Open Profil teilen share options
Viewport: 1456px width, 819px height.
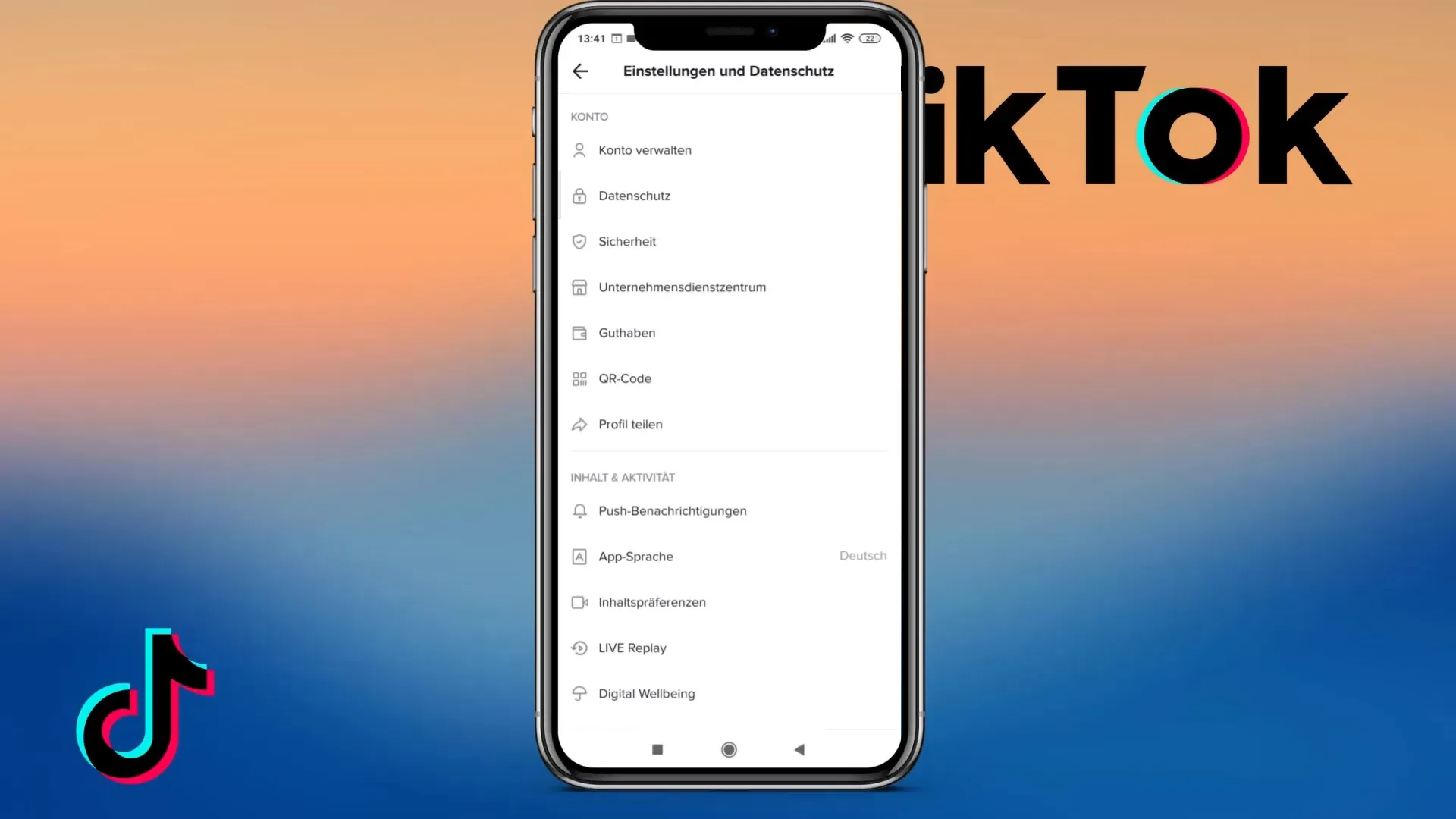(x=630, y=424)
